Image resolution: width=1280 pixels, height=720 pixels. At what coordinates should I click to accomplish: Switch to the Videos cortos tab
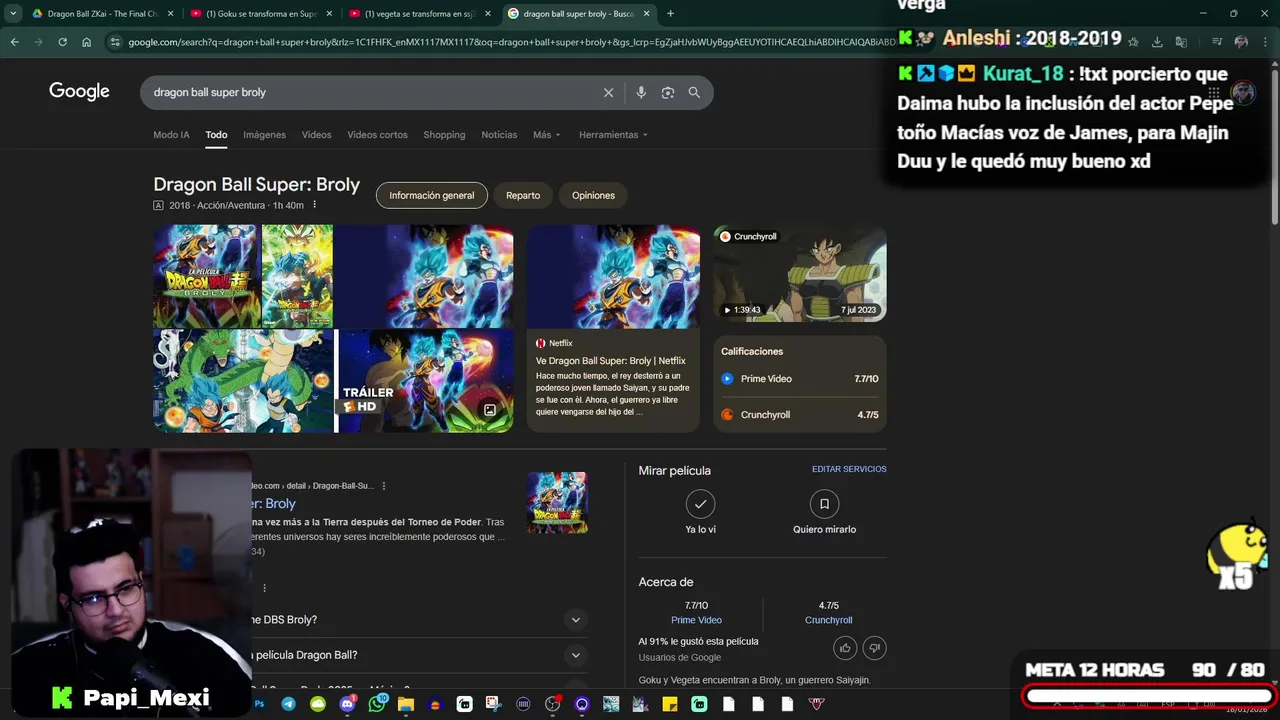377,135
